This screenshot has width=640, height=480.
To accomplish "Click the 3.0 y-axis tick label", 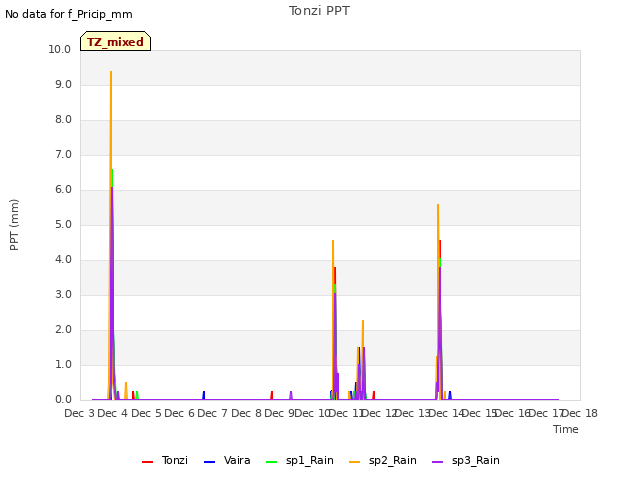I will (x=63, y=295).
